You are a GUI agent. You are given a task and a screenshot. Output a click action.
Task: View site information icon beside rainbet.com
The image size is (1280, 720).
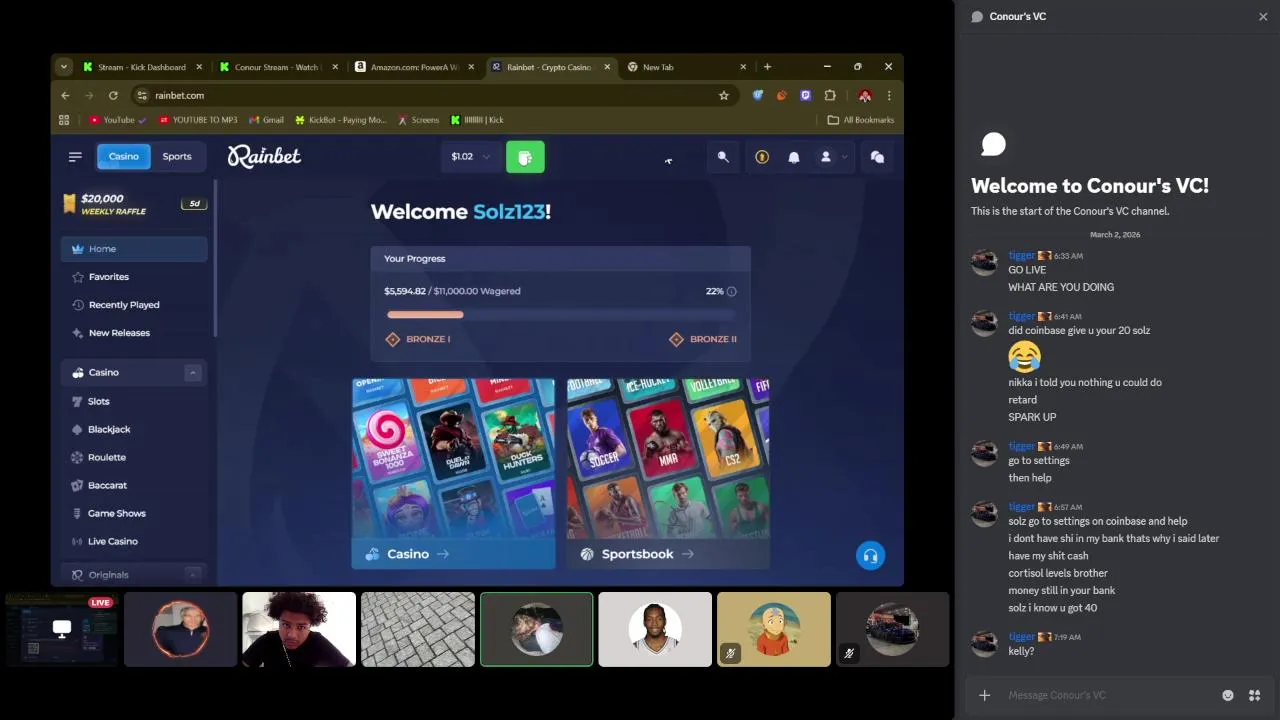tap(142, 95)
